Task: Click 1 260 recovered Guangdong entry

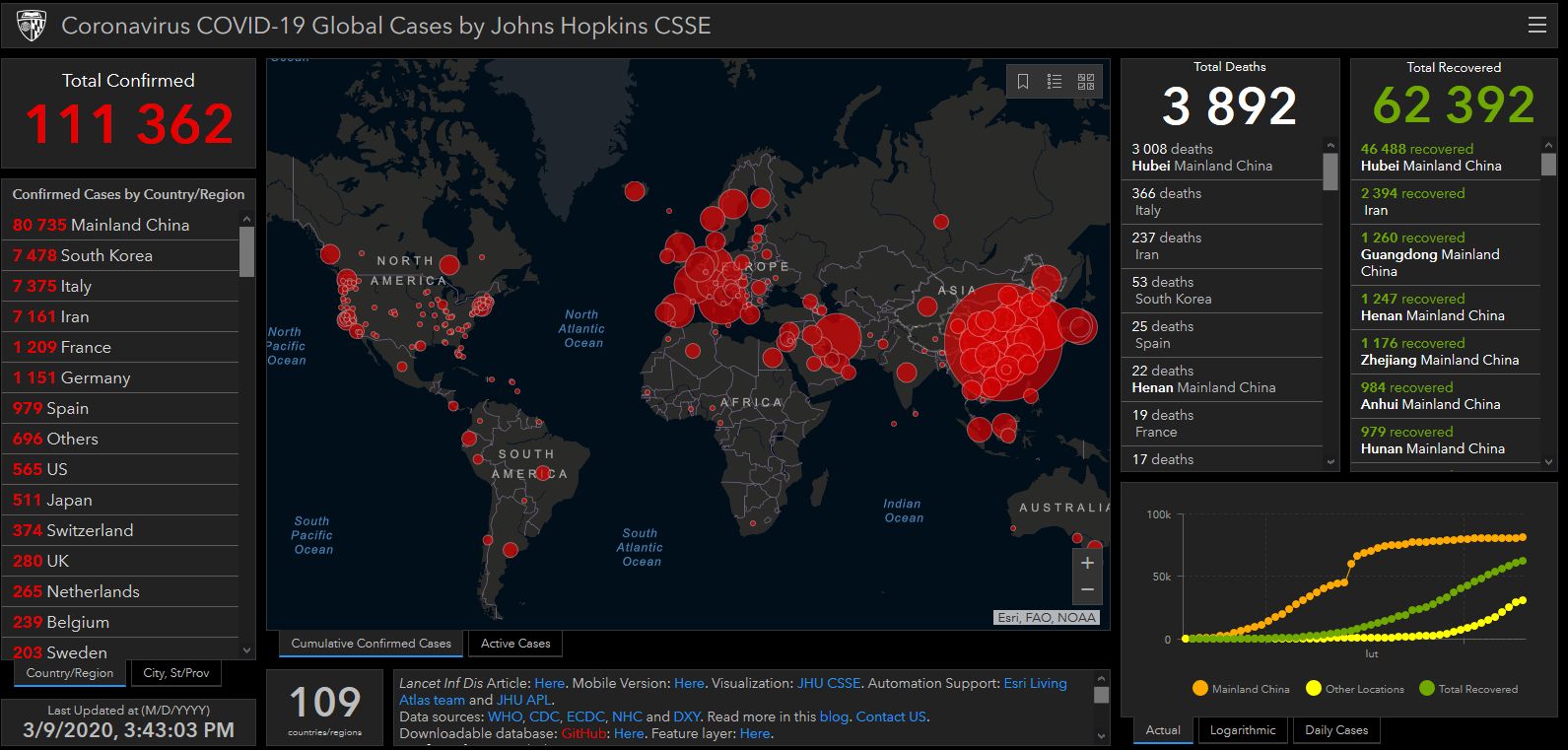Action: pos(1445,254)
